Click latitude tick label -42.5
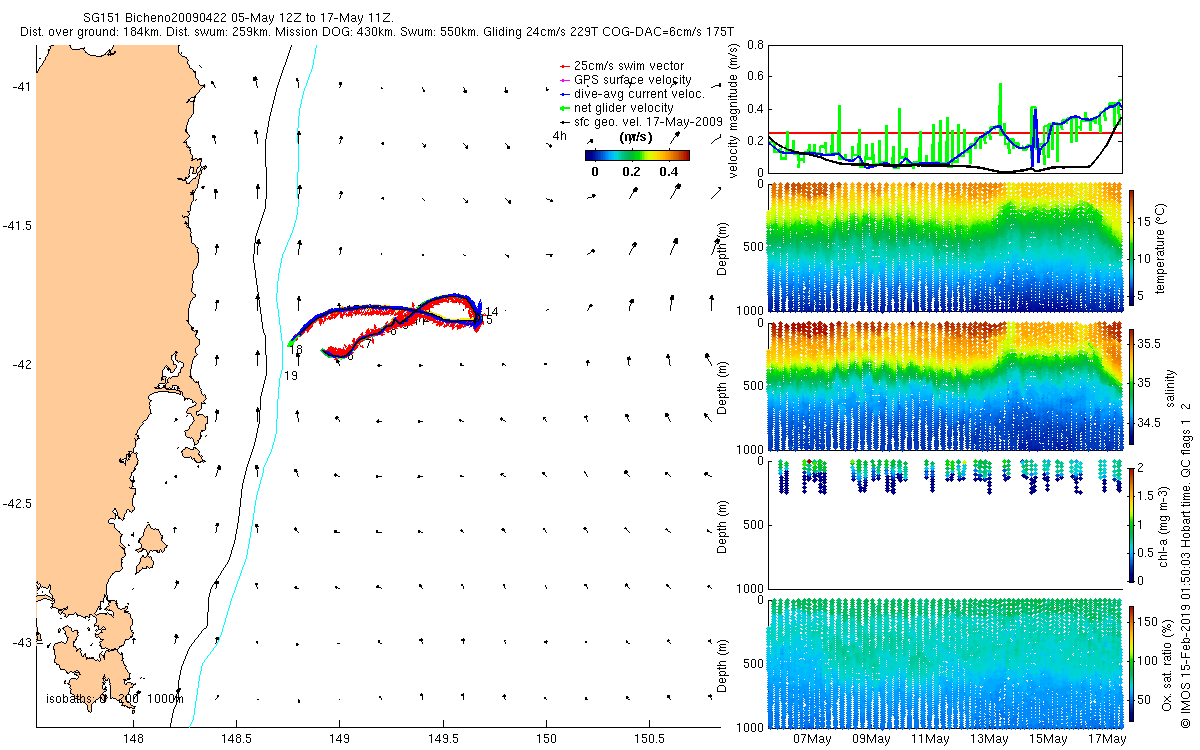Screen dimensions: 1200x750 [17, 503]
